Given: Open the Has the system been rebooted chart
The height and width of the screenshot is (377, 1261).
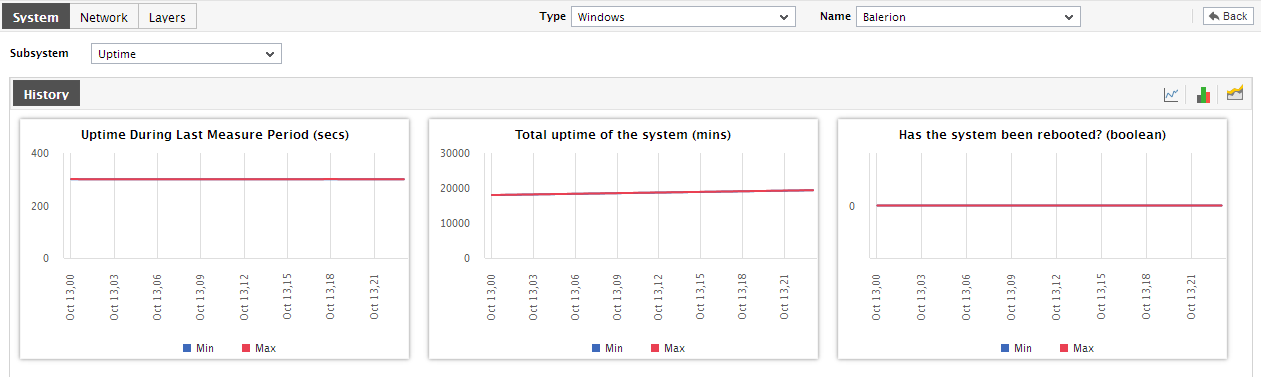Looking at the screenshot, I should [1032, 239].
